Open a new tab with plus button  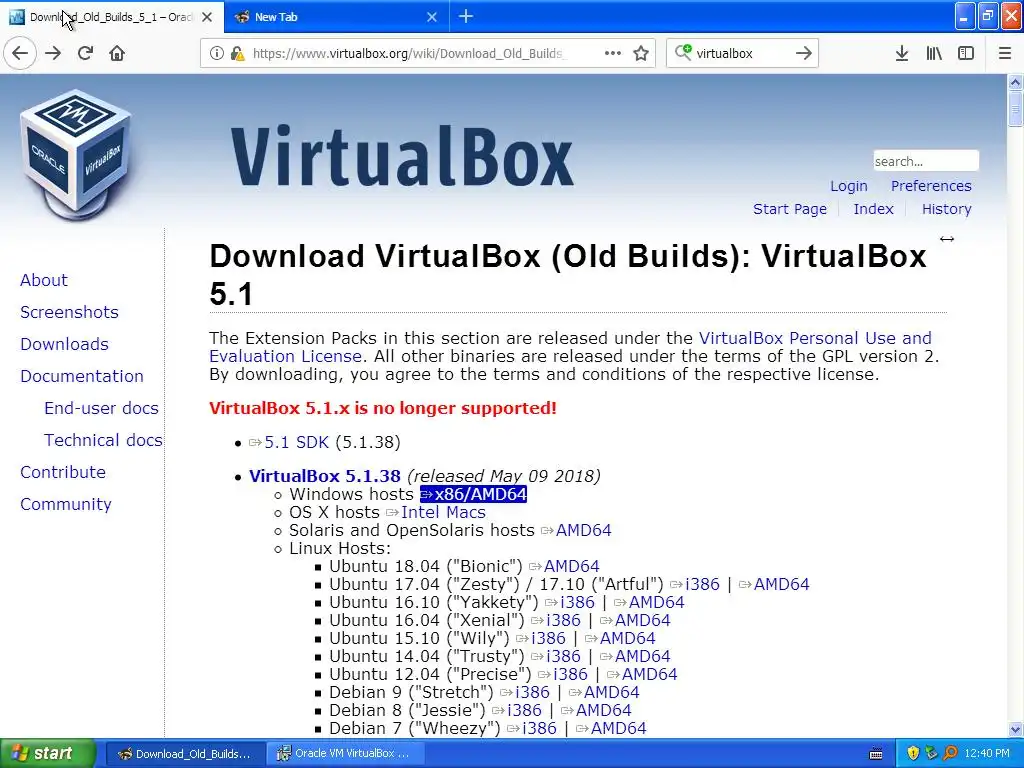click(x=466, y=16)
